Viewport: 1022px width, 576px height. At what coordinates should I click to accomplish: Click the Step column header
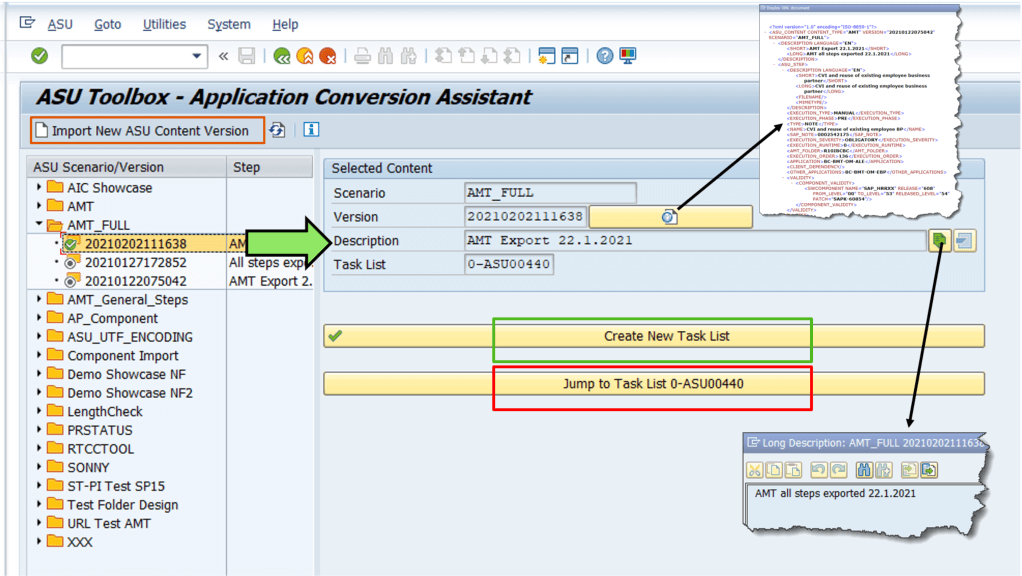[x=270, y=167]
